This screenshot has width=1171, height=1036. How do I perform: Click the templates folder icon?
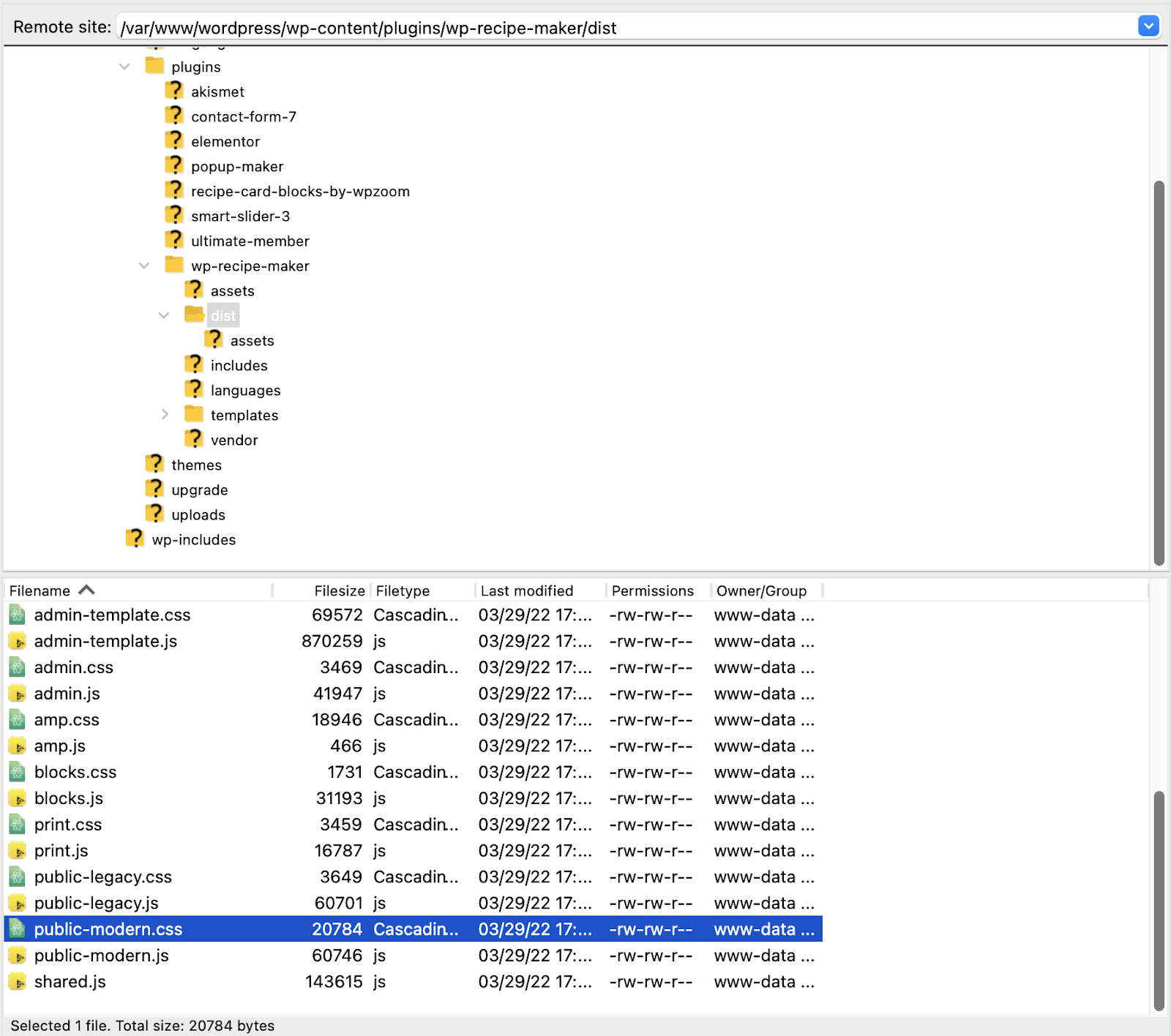coord(194,414)
